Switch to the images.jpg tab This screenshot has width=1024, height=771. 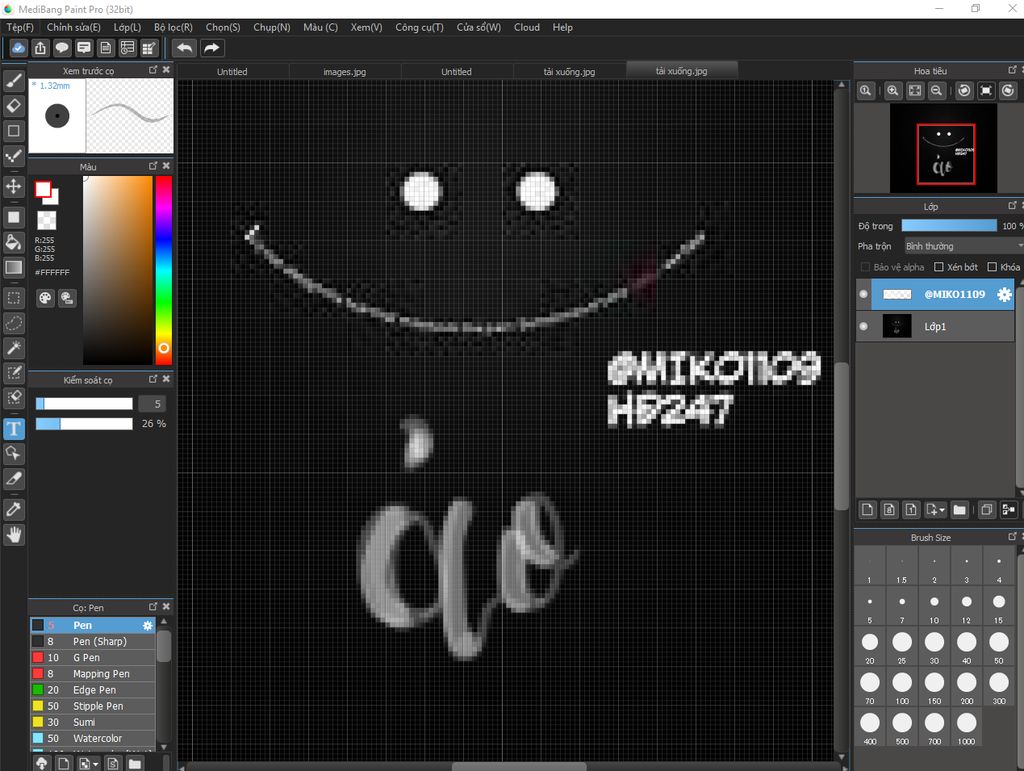point(344,72)
